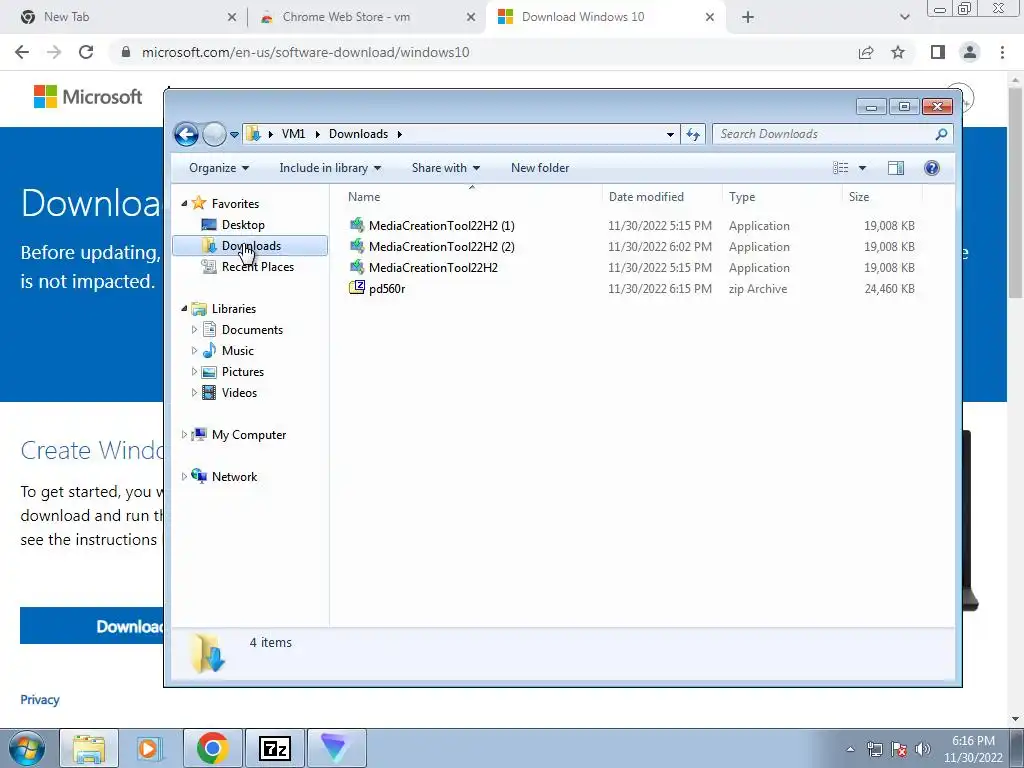Open Chrome's three-dot menu
The image size is (1024, 768).
click(x=1002, y=52)
